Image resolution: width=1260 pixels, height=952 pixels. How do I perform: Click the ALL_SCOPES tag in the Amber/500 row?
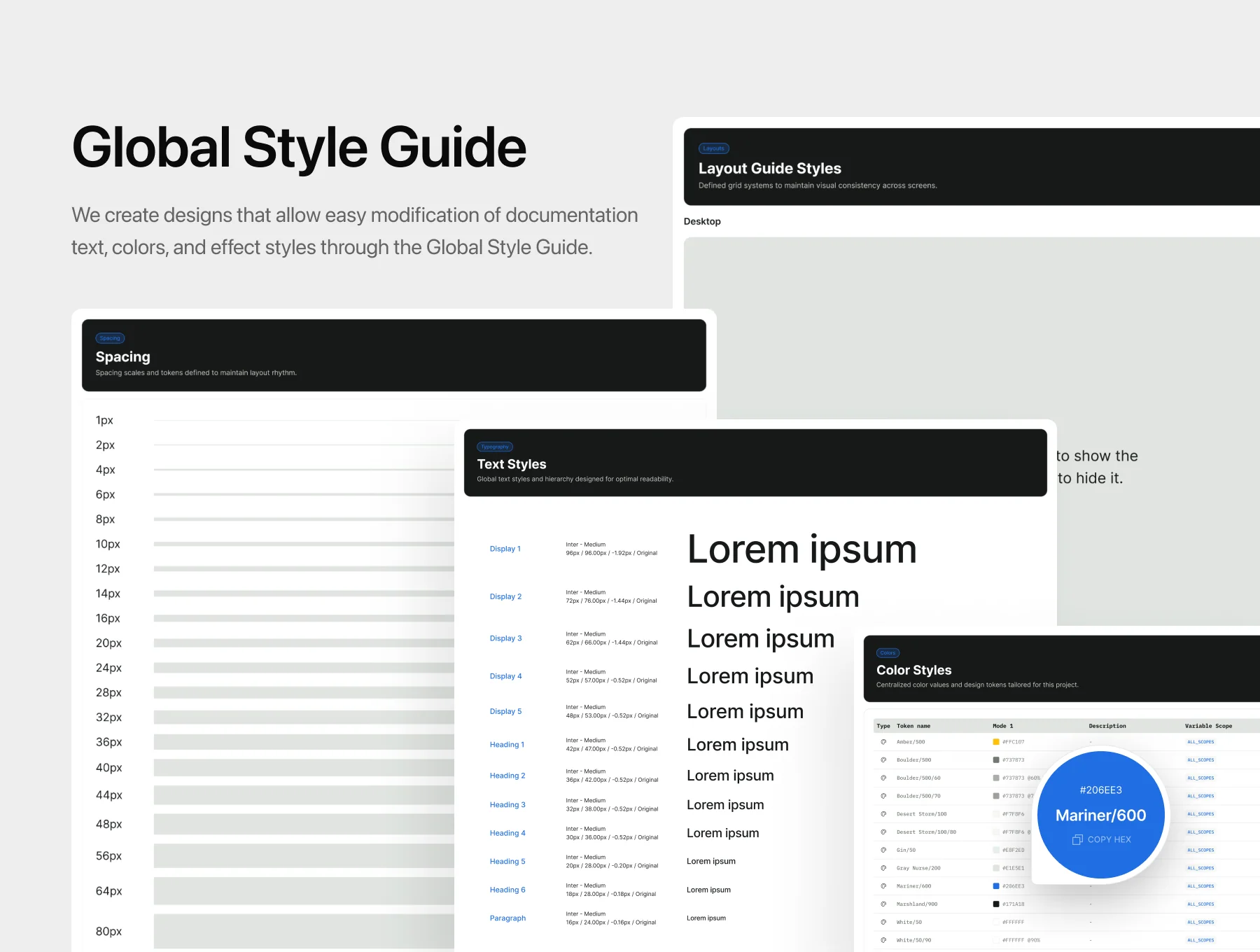1200,742
